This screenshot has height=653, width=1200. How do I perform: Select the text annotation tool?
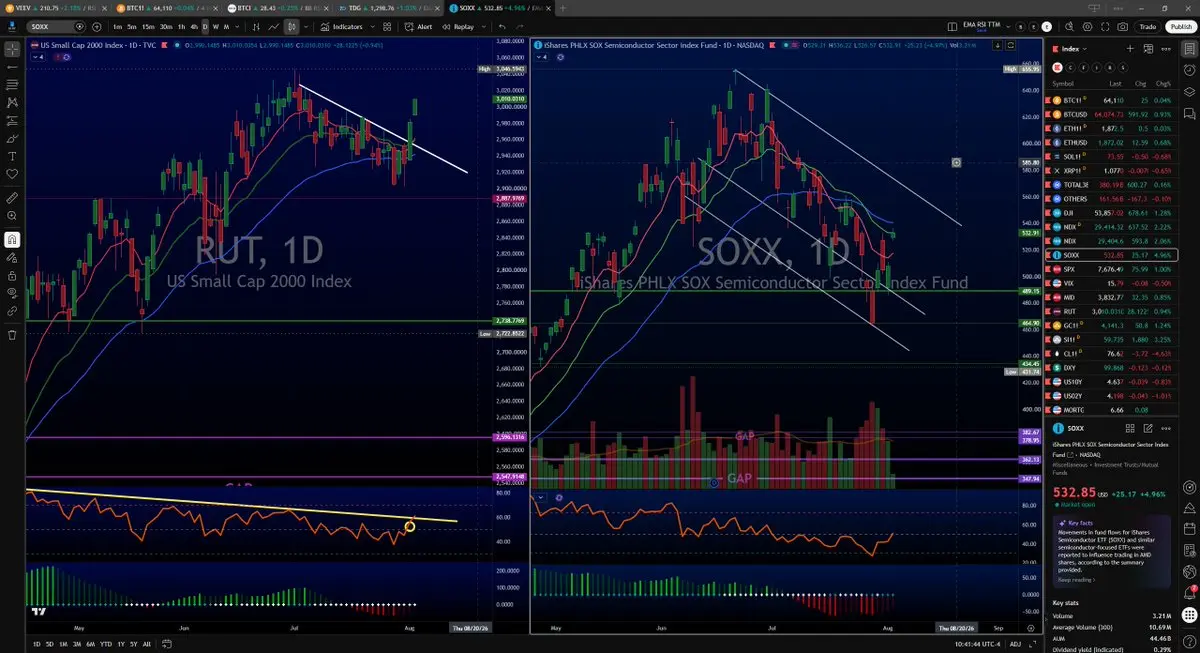pos(12,156)
